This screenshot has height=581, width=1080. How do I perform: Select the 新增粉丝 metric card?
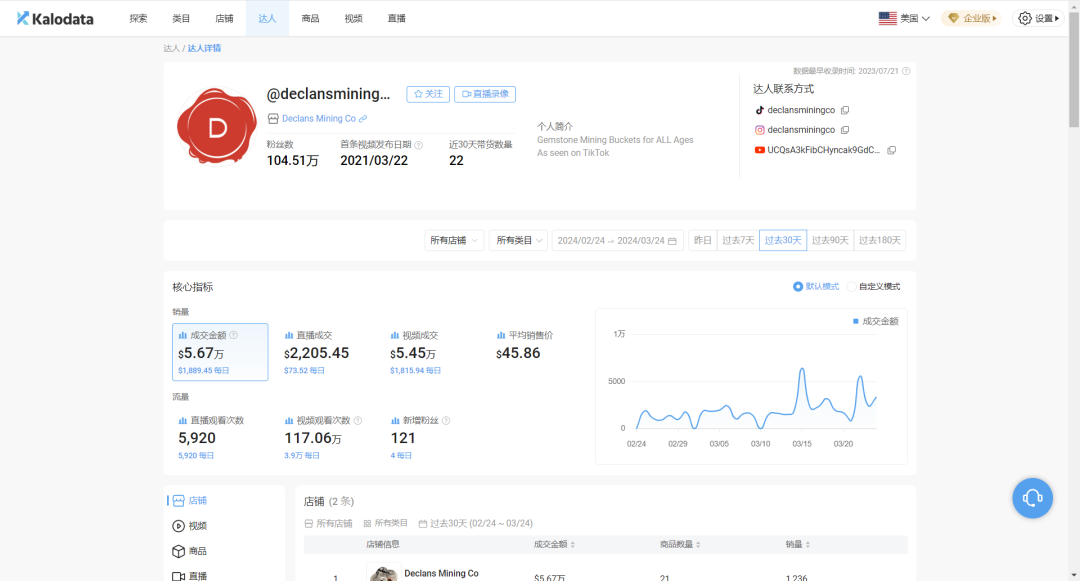[433, 437]
